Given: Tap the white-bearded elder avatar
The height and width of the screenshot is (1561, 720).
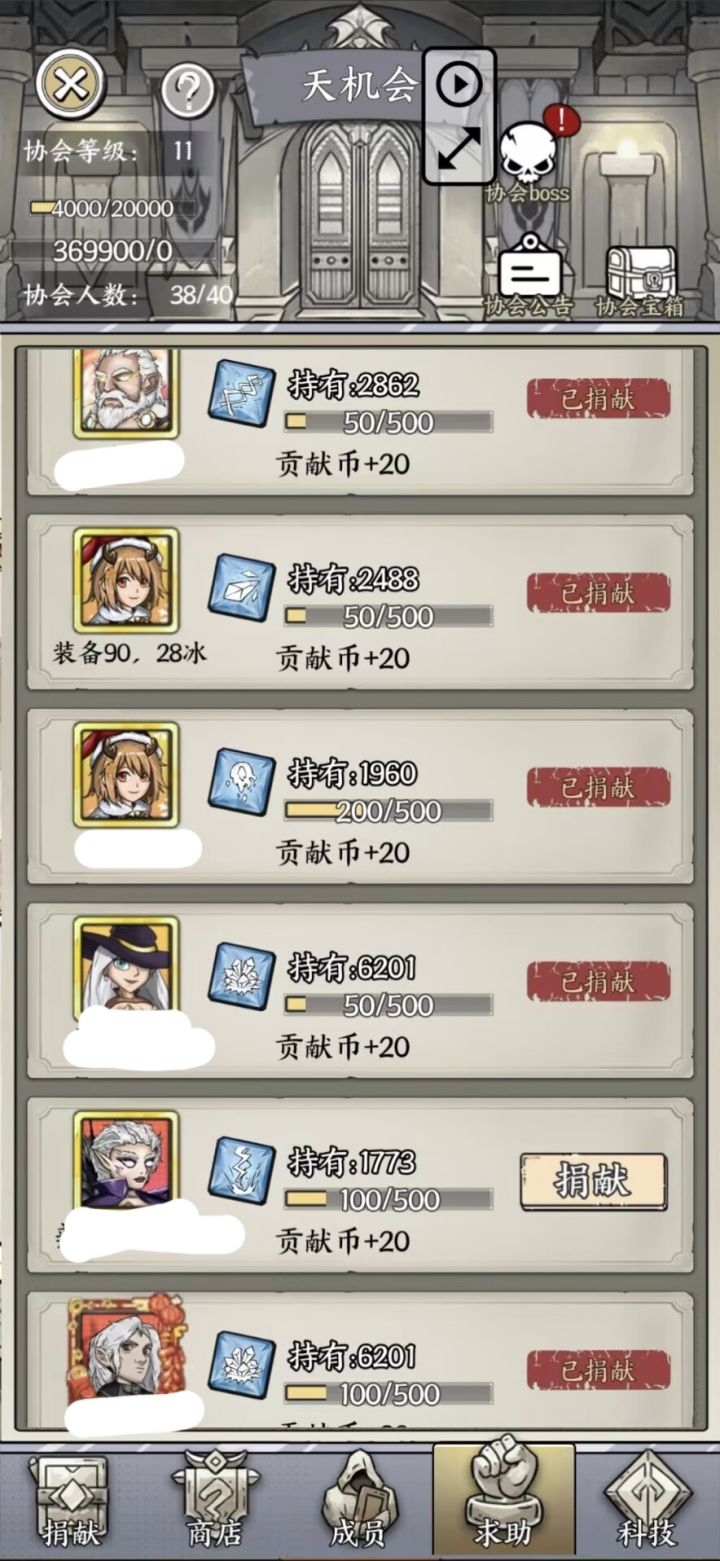Looking at the screenshot, I should point(126,393).
